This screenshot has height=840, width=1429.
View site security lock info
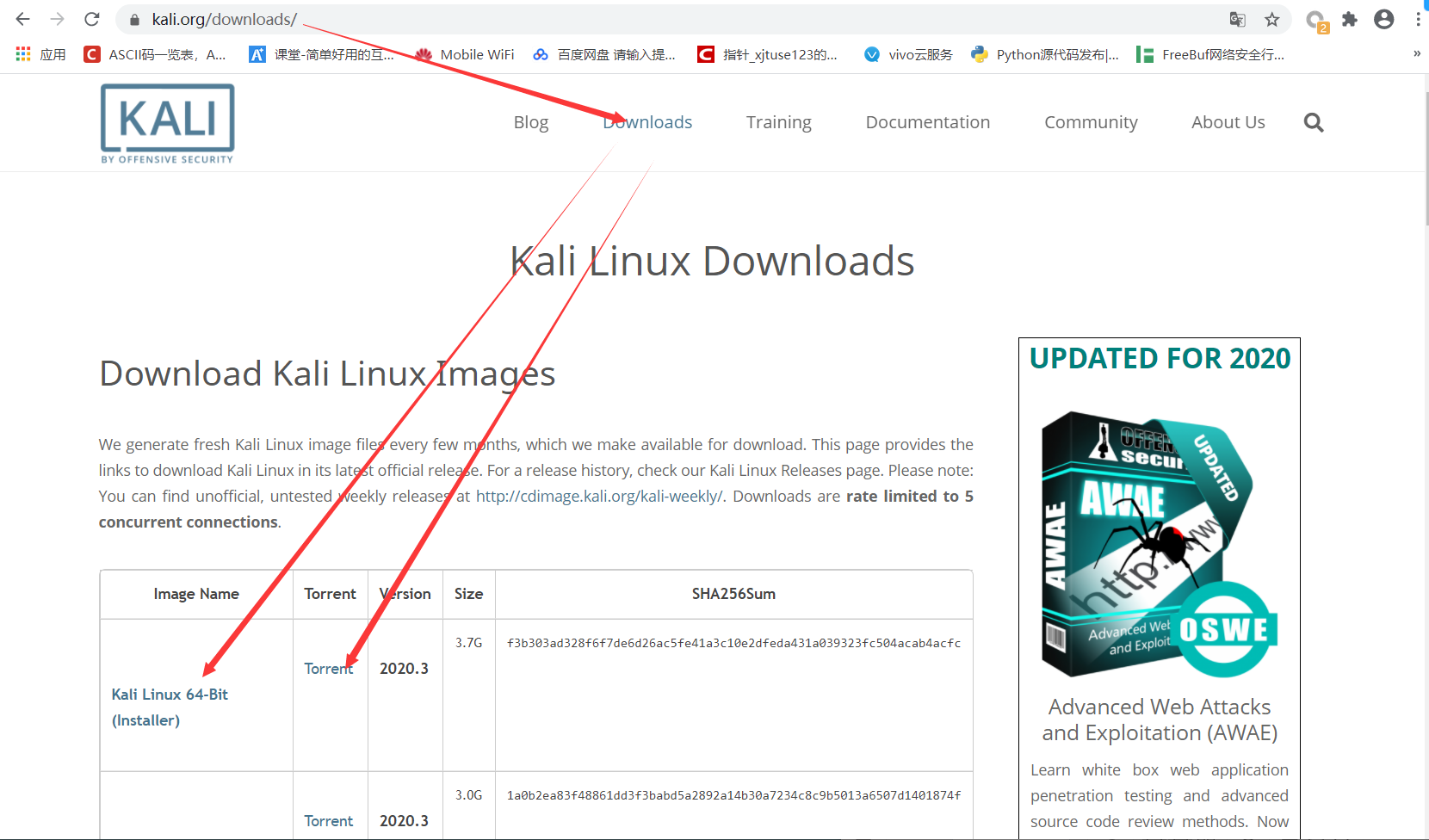click(134, 20)
